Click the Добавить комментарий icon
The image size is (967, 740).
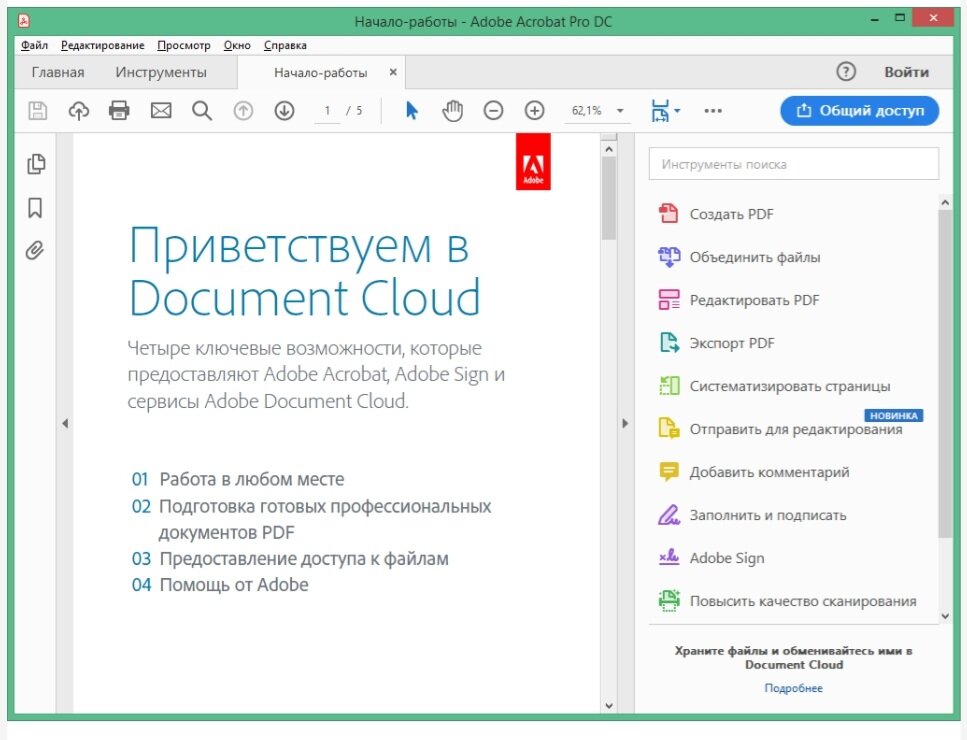669,472
